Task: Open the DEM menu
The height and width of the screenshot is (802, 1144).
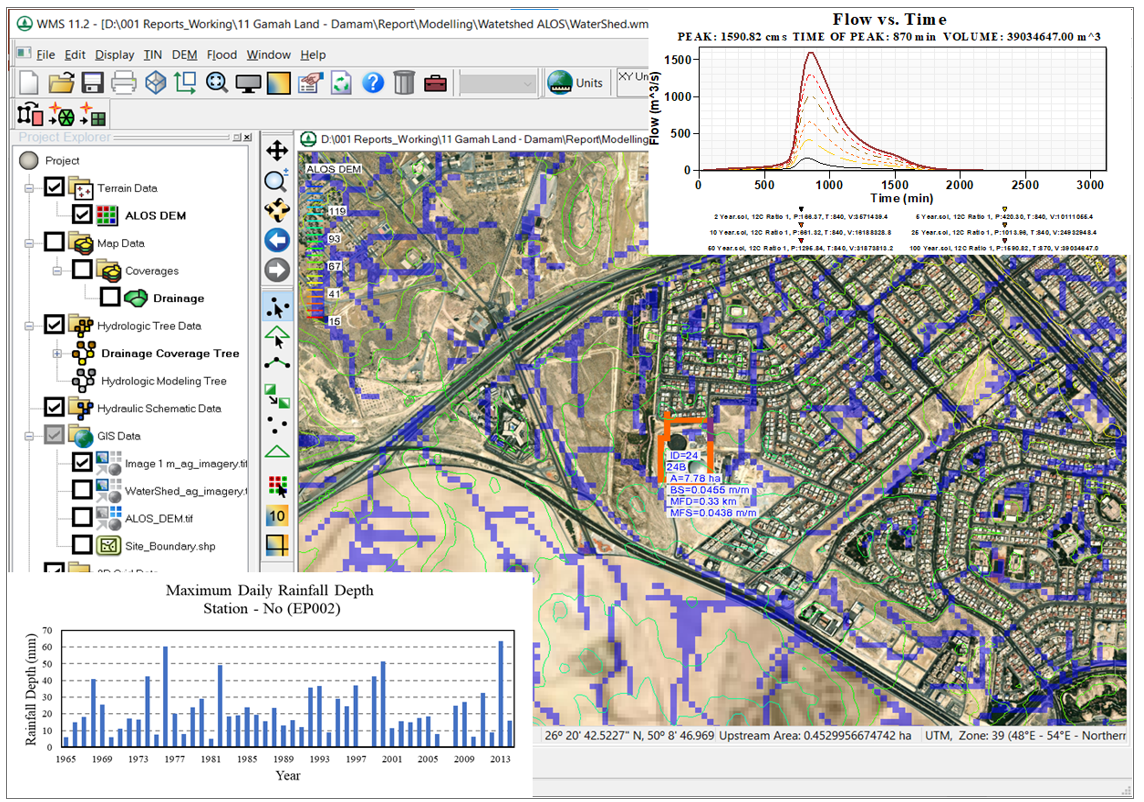Action: point(184,55)
